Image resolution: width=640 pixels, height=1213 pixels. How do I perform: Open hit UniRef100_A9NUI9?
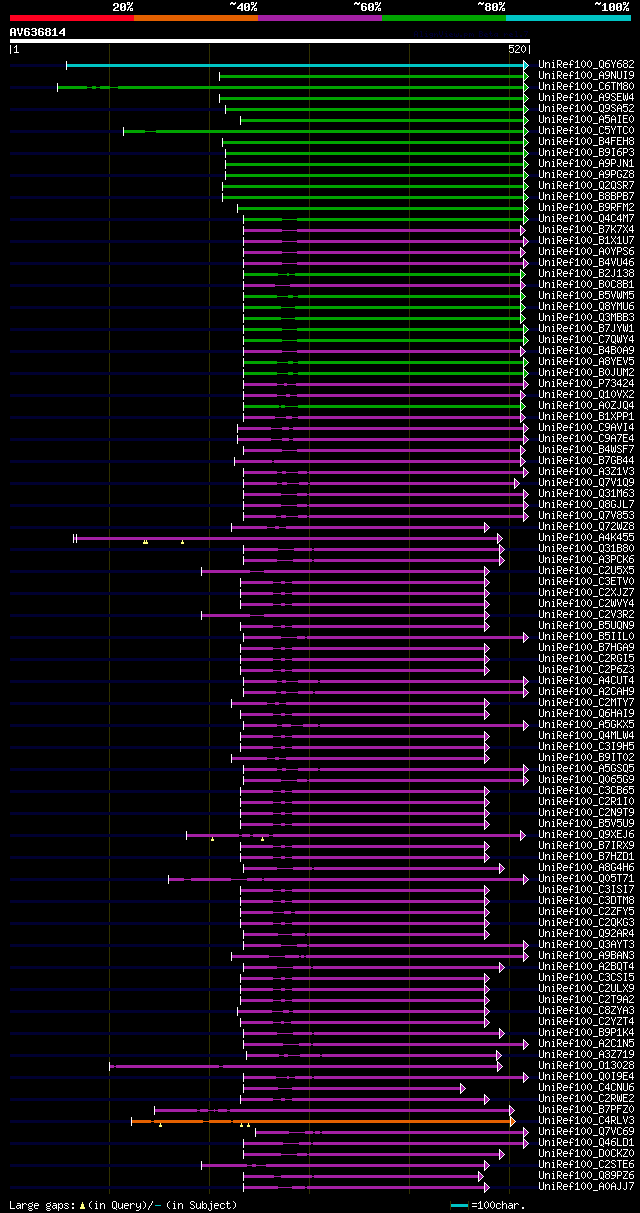tap(586, 76)
